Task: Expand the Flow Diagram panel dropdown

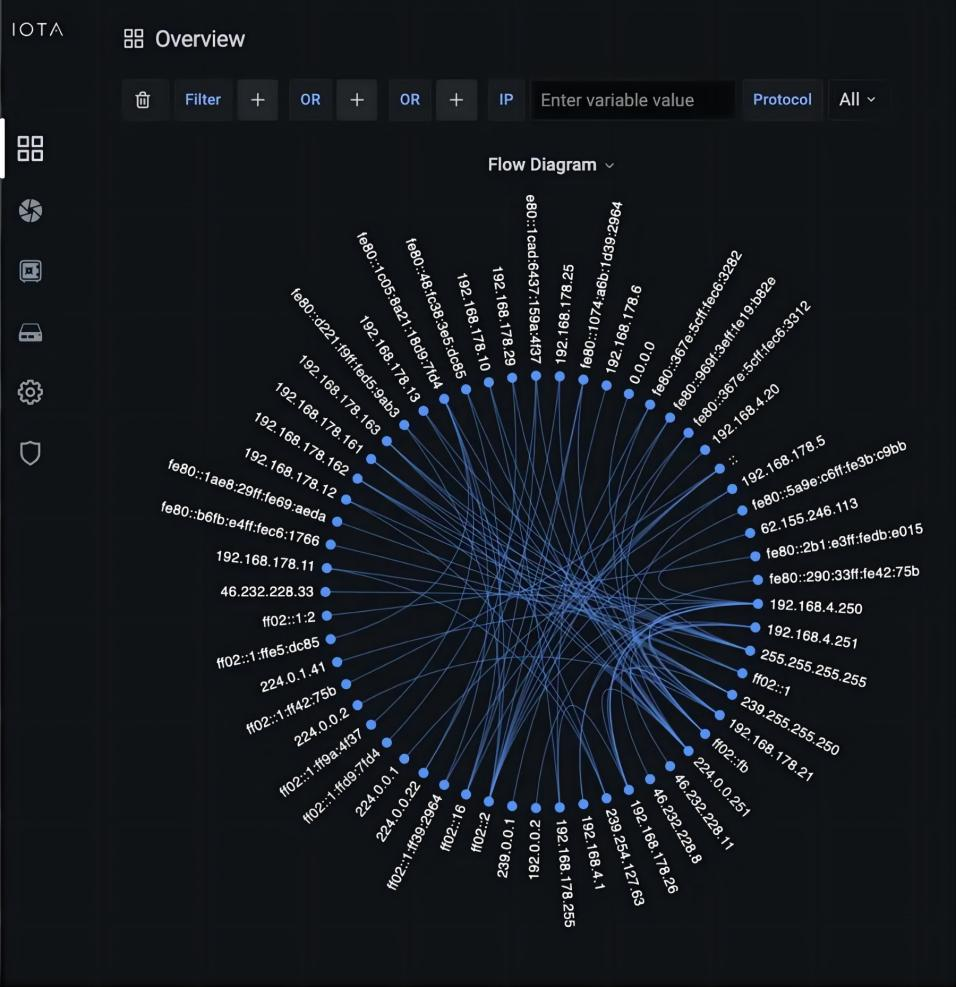Action: (551, 165)
